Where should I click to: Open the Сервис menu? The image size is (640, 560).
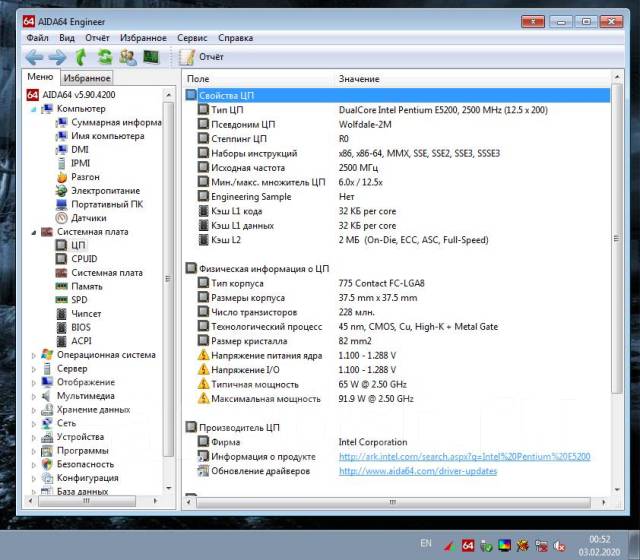[192, 38]
